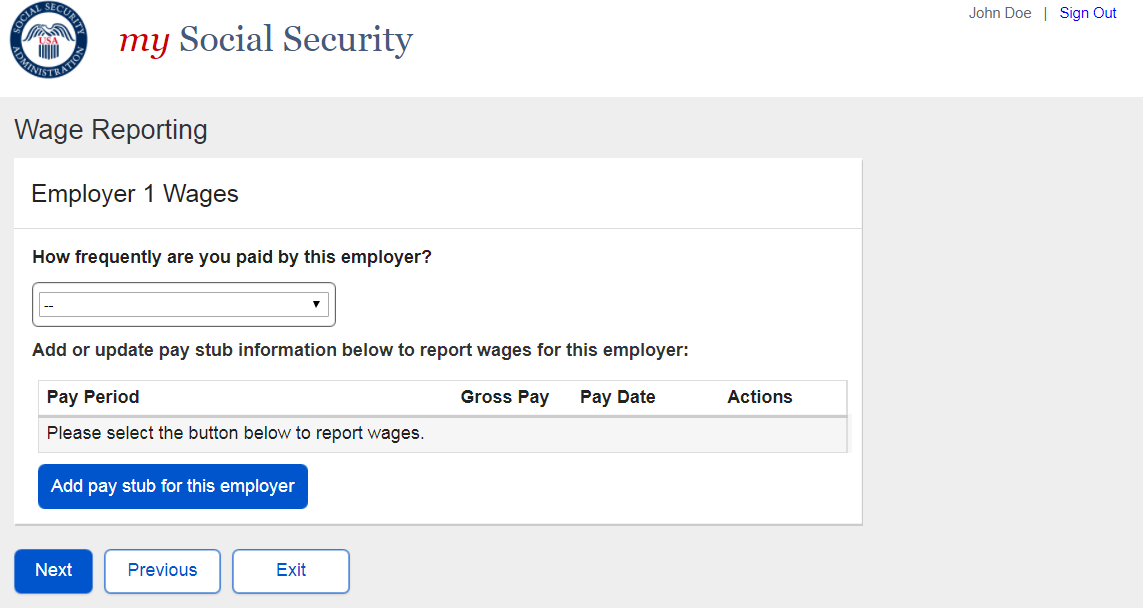Viewport: 1143px width, 608px height.
Task: Click the Pay Date column header
Action: (x=617, y=397)
